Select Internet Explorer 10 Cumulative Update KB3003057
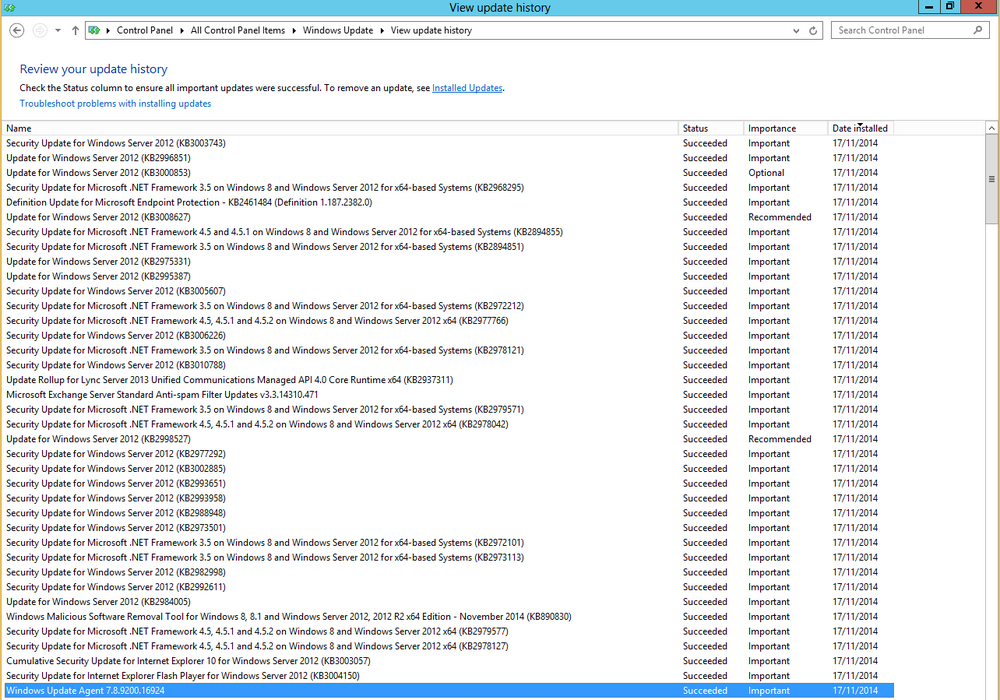The image size is (1000, 700). tap(449, 661)
